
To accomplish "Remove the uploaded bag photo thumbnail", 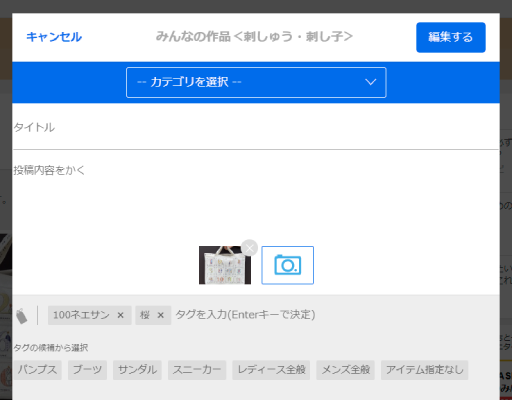I will click(249, 248).
